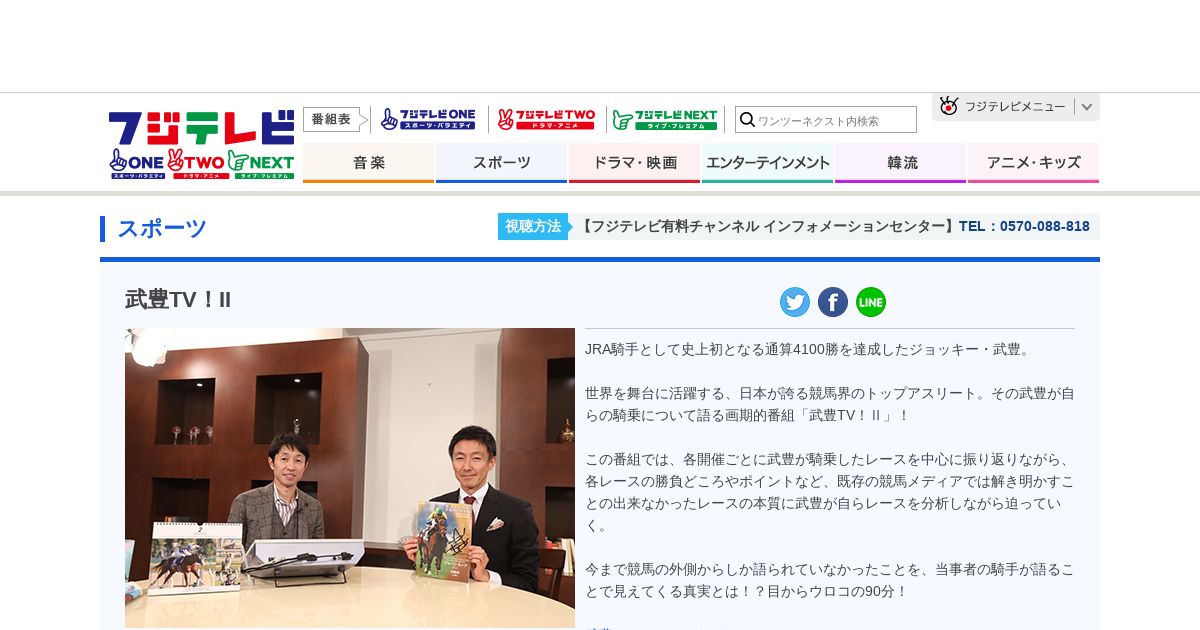The image size is (1200, 630).
Task: Open the 音楽 navigation tab
Action: pos(369,163)
